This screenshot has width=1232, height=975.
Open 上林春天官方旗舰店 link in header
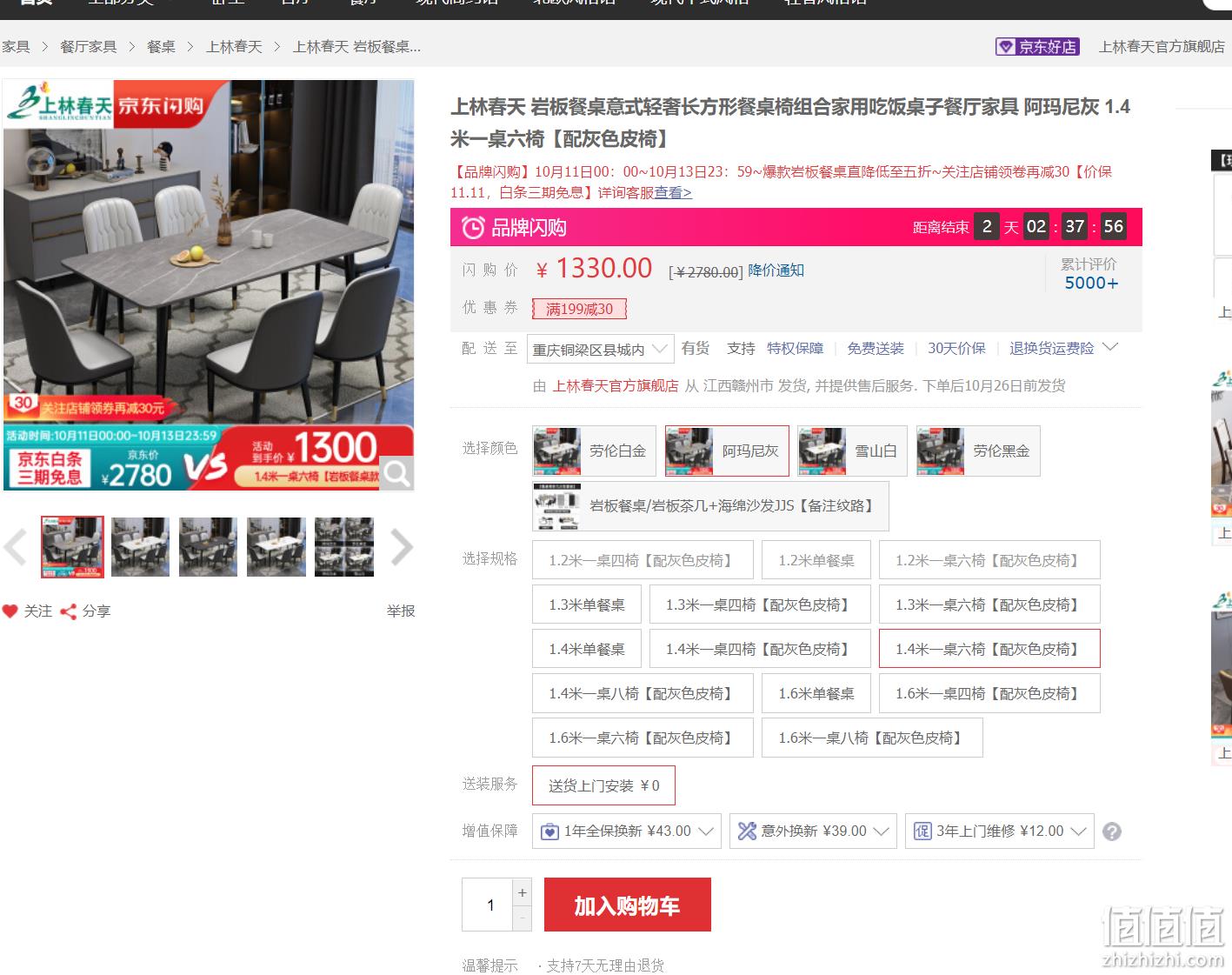(x=1162, y=46)
